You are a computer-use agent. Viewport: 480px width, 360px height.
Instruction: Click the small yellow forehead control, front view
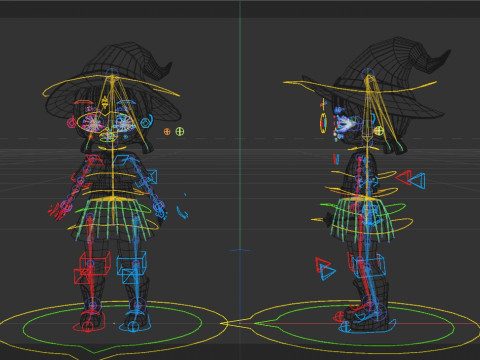coord(105,102)
